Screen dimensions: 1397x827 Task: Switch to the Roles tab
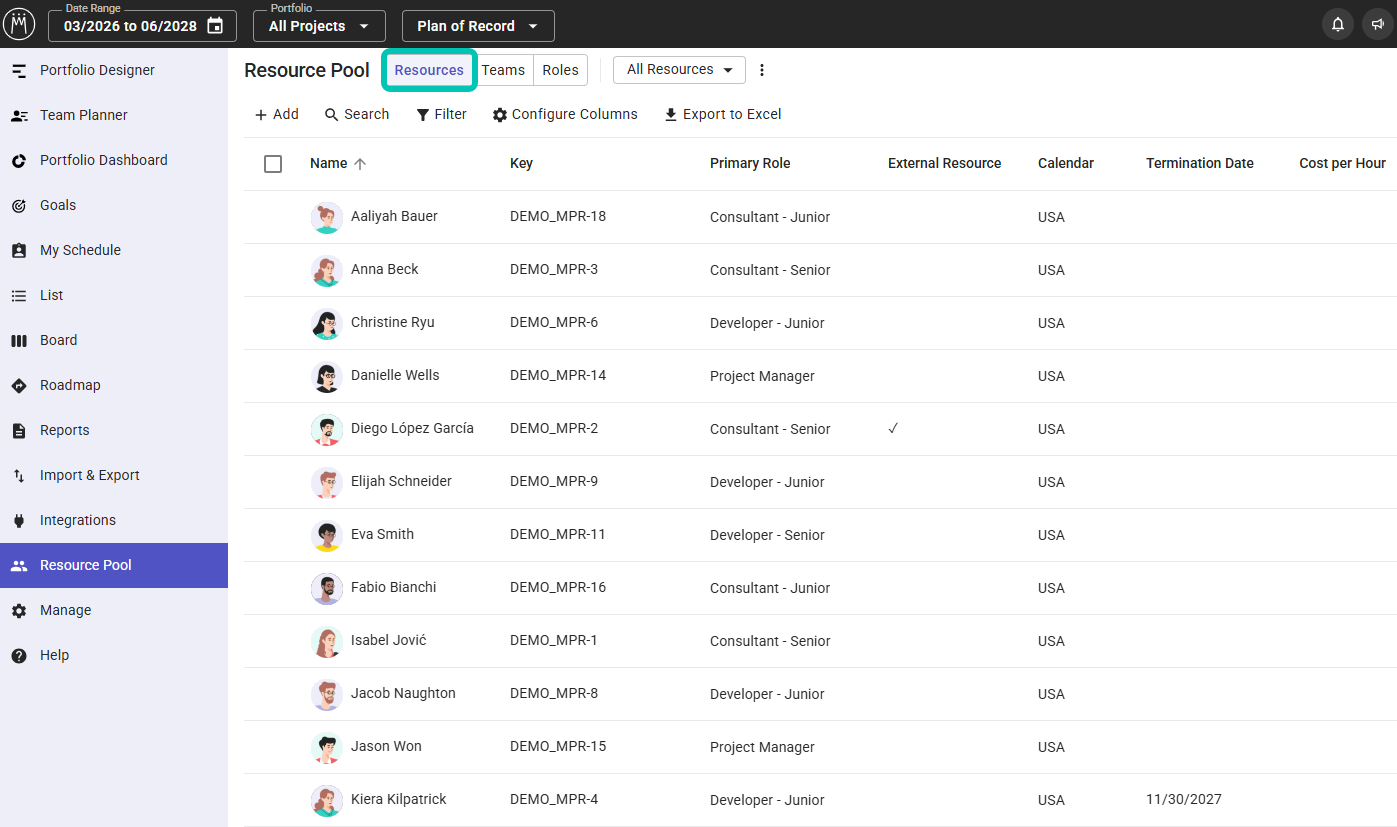560,70
